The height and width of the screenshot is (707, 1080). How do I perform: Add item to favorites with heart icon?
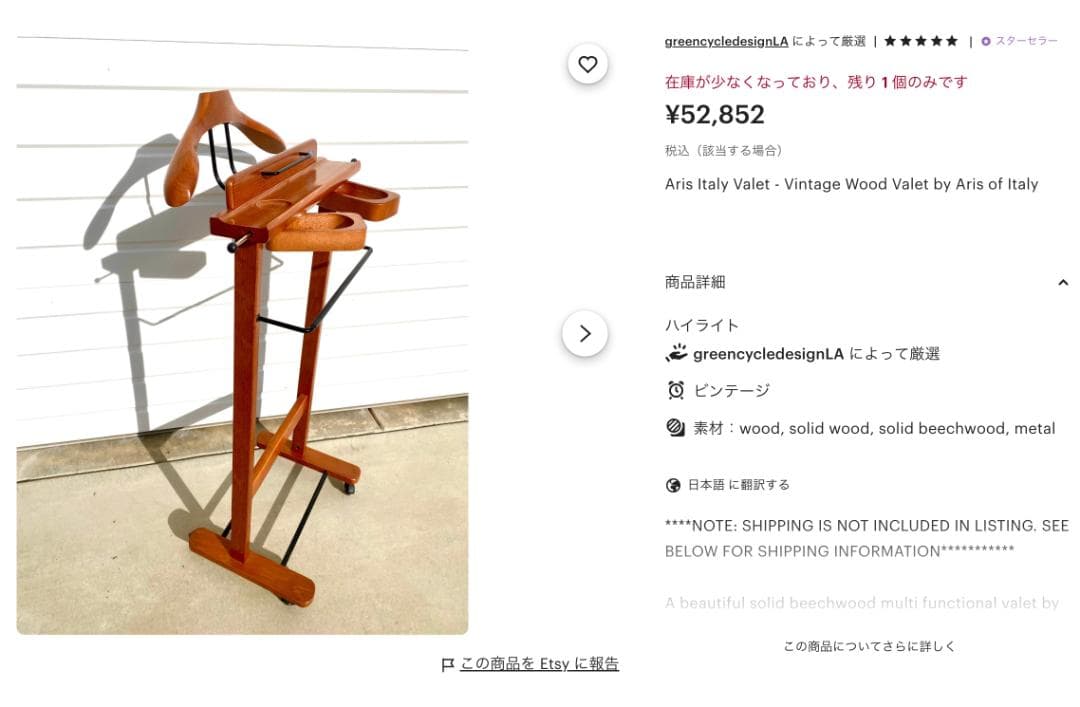pyautogui.click(x=588, y=64)
